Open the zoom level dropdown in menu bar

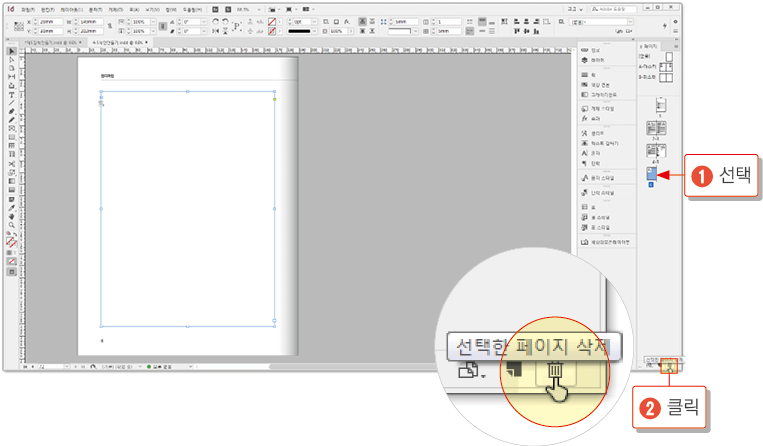coord(259,9)
